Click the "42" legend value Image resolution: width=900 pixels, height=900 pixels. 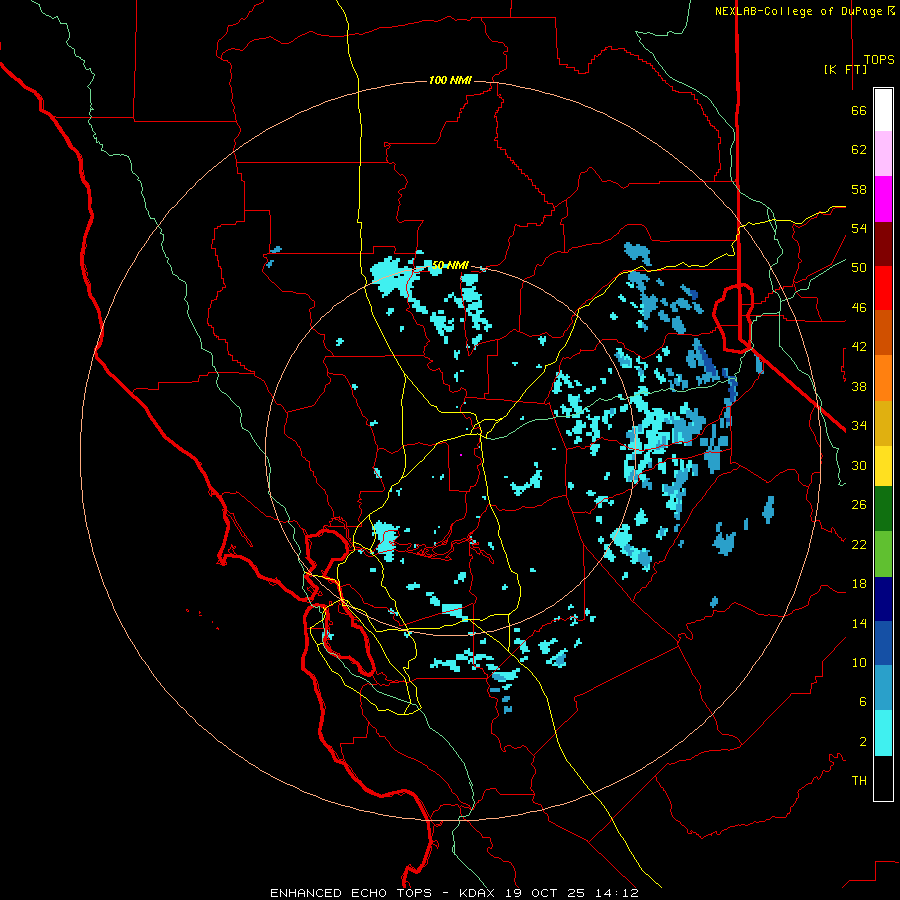(859, 347)
